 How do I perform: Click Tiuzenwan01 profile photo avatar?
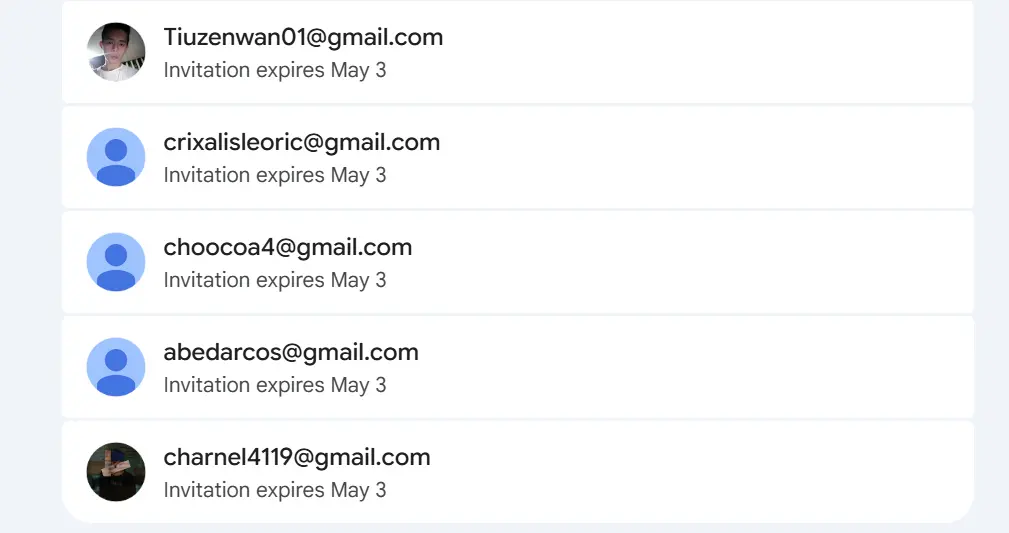coord(116,52)
